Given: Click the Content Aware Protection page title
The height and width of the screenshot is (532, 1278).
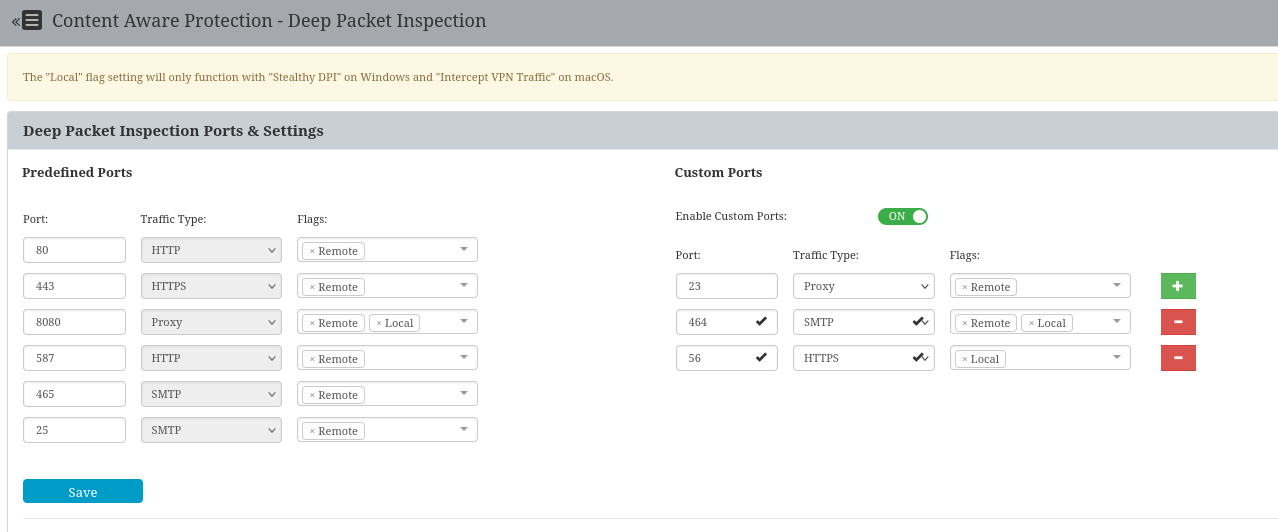Looking at the screenshot, I should pos(269,20).
